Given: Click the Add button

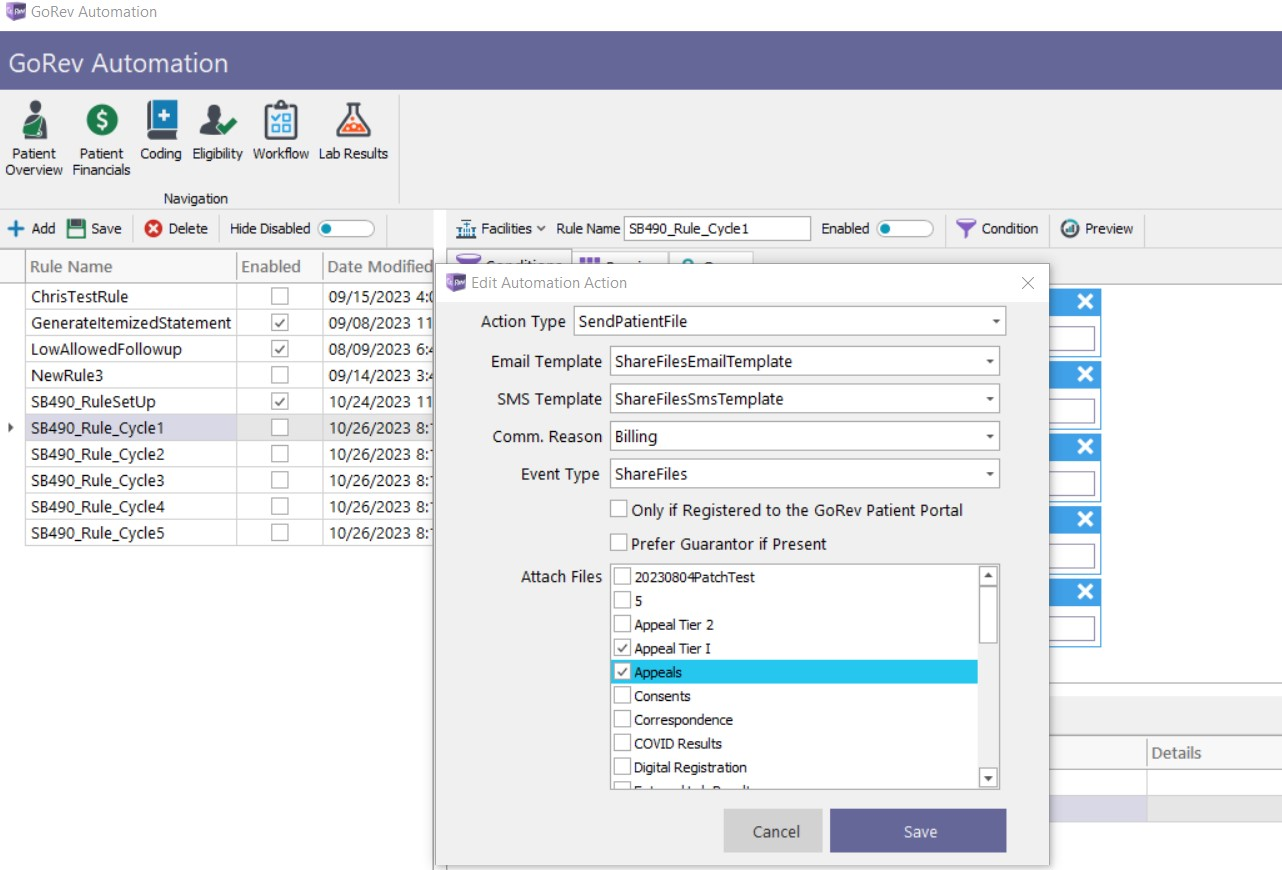Looking at the screenshot, I should (x=32, y=228).
